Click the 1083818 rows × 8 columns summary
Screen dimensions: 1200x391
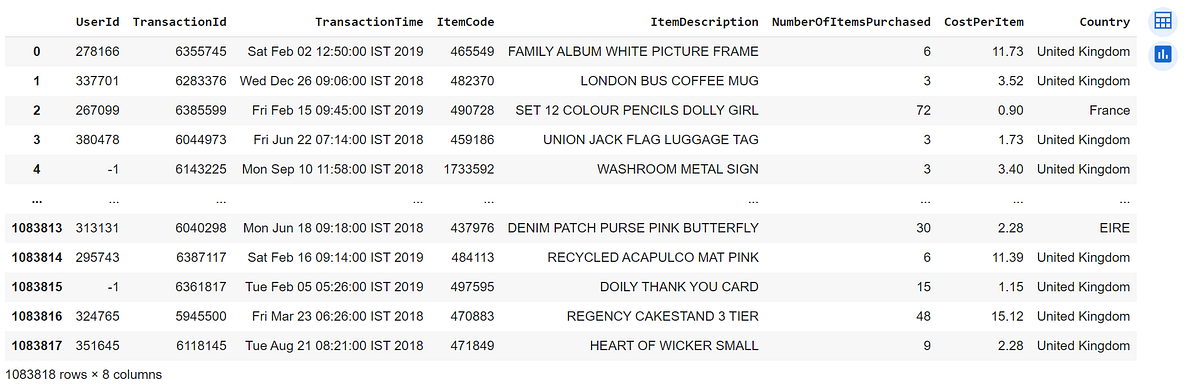tap(84, 375)
